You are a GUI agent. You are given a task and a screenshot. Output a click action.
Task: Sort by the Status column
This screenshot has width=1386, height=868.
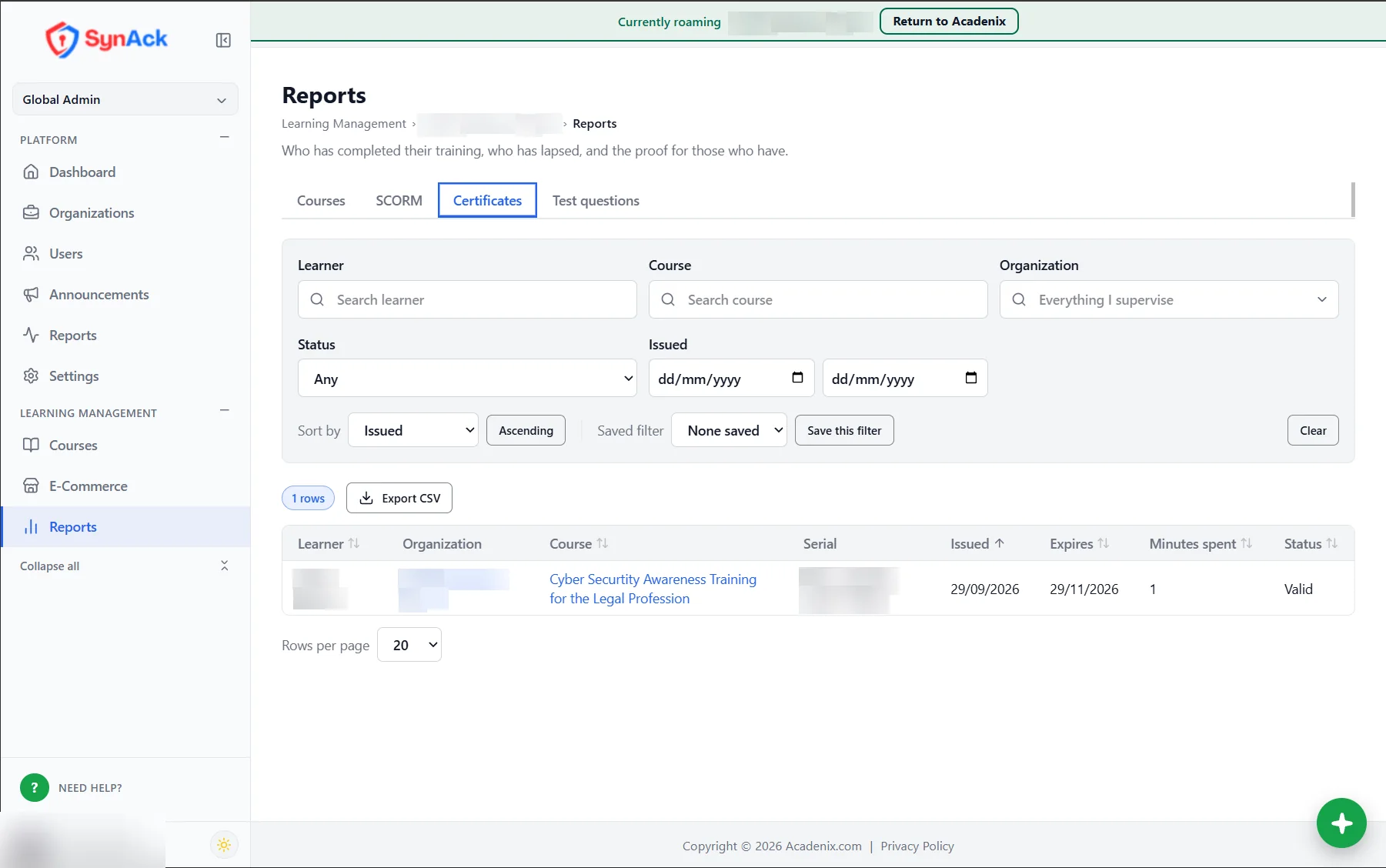pos(1311,544)
